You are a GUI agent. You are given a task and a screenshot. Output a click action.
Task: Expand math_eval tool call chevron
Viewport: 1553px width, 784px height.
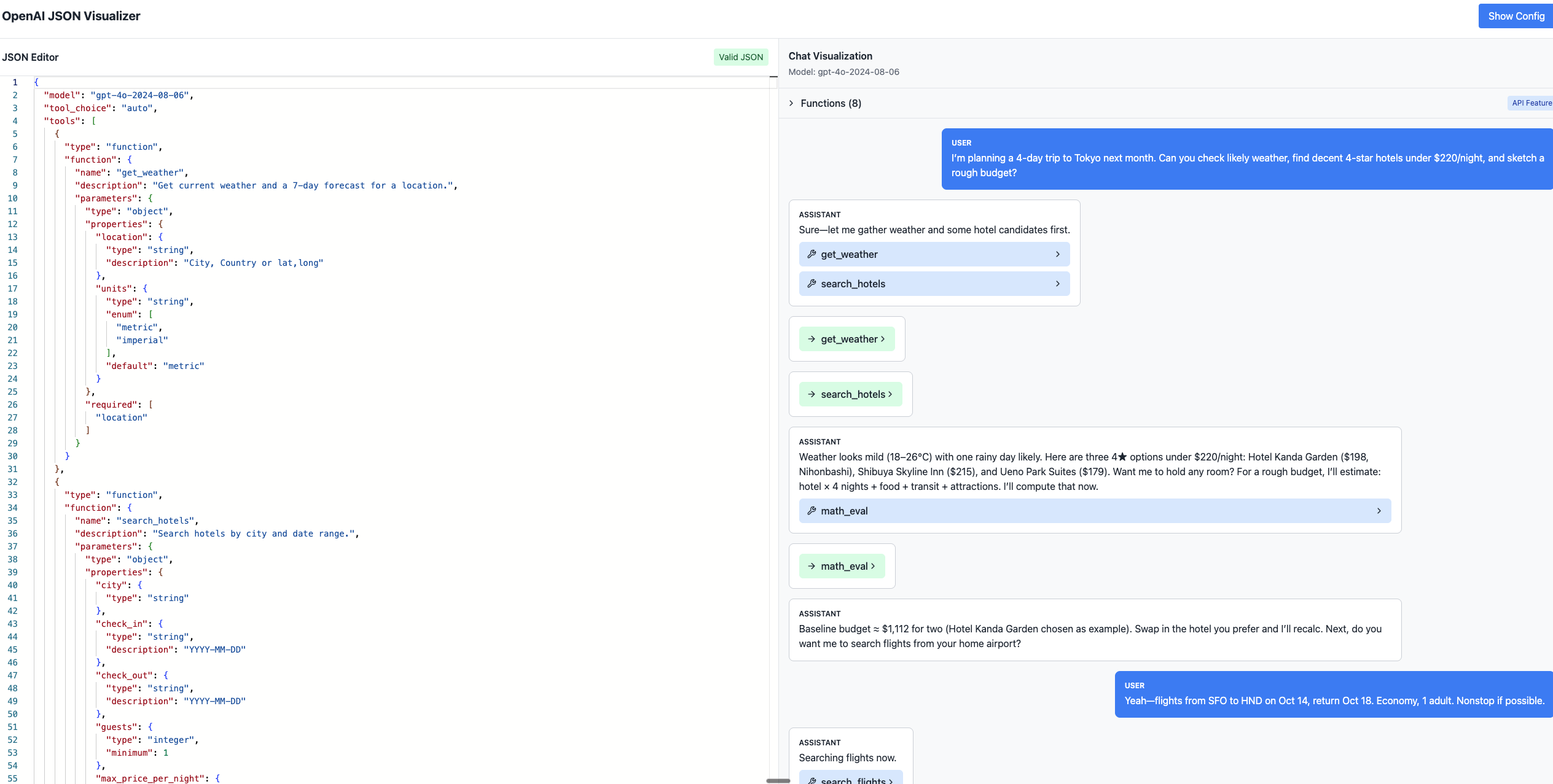1379,511
